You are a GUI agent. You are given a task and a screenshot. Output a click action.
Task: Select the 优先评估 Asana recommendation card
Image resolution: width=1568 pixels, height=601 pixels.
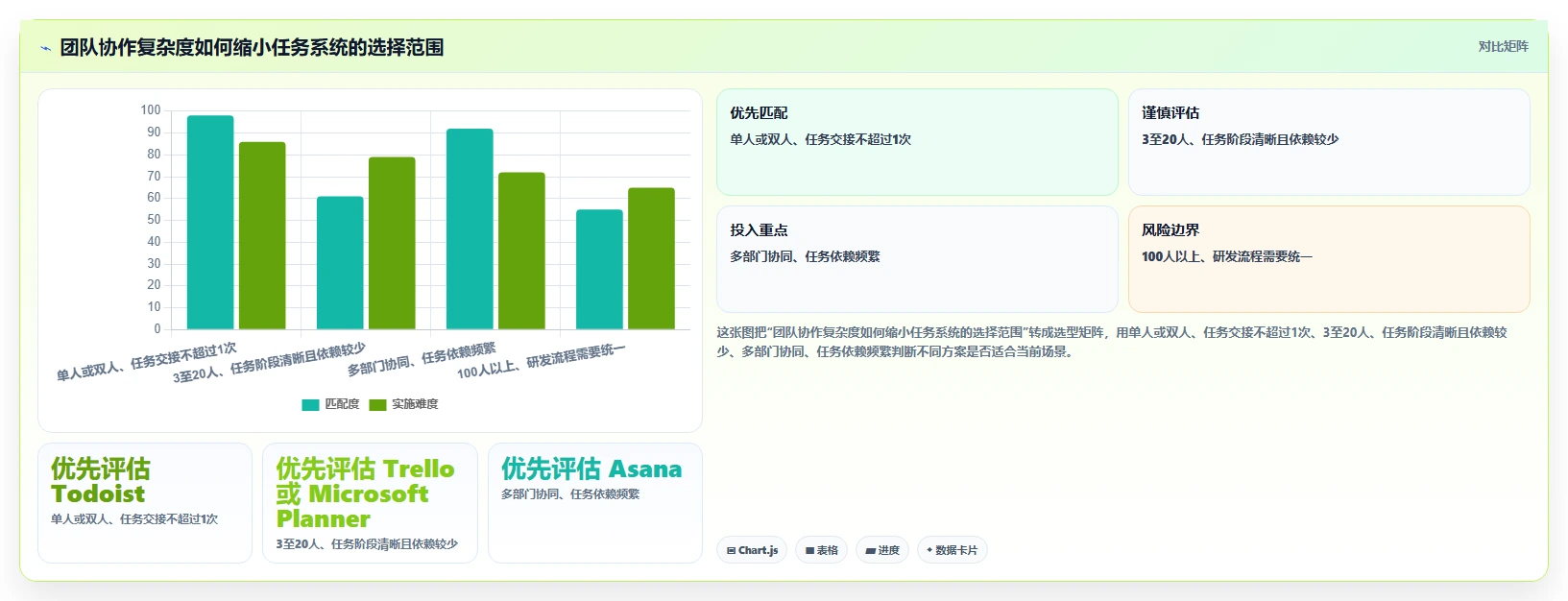[x=595, y=503]
